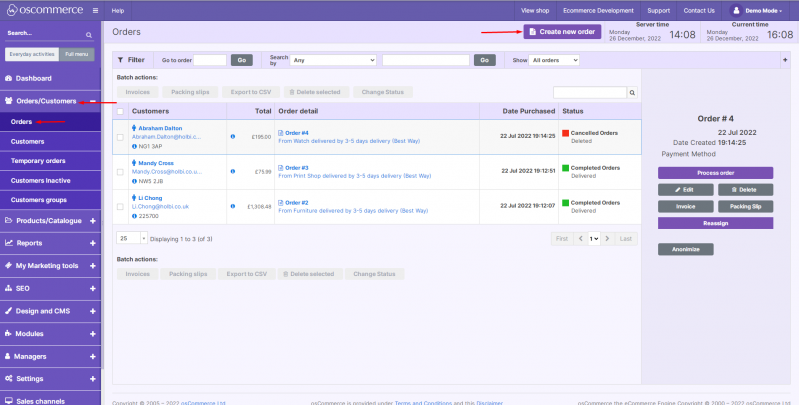Viewport: 799px width, 405px height.
Task: Click the info icon in Mandy Cross's row
Action: click(x=233, y=171)
